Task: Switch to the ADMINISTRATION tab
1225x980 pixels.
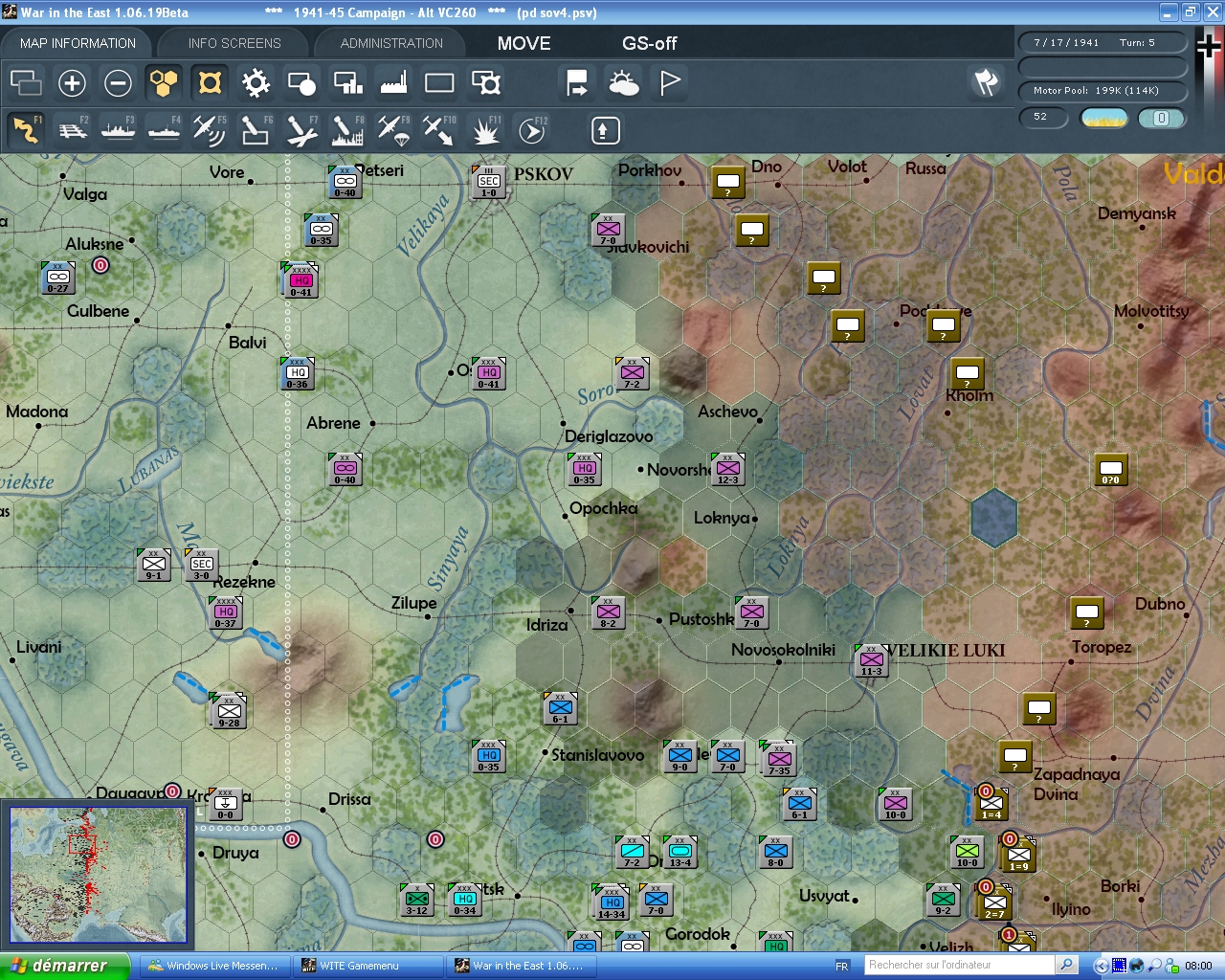Action: click(391, 43)
